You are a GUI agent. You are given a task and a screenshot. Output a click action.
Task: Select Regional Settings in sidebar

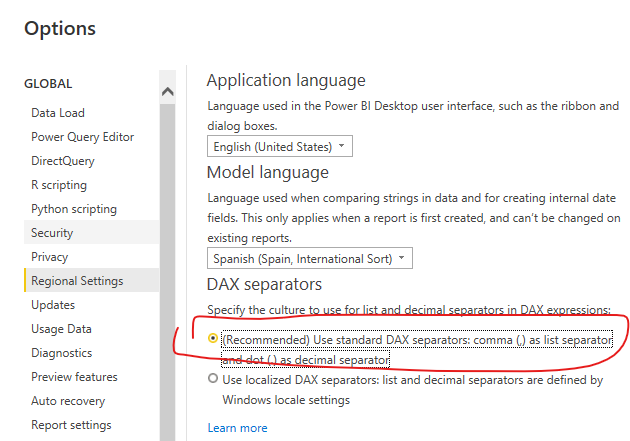92,280
